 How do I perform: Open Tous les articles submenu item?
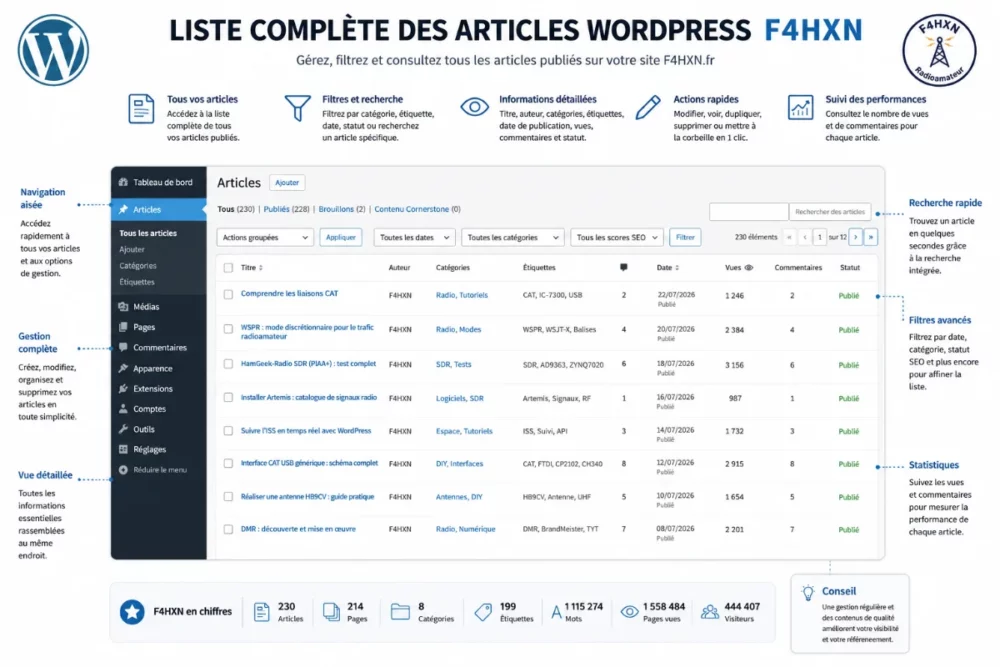148,233
